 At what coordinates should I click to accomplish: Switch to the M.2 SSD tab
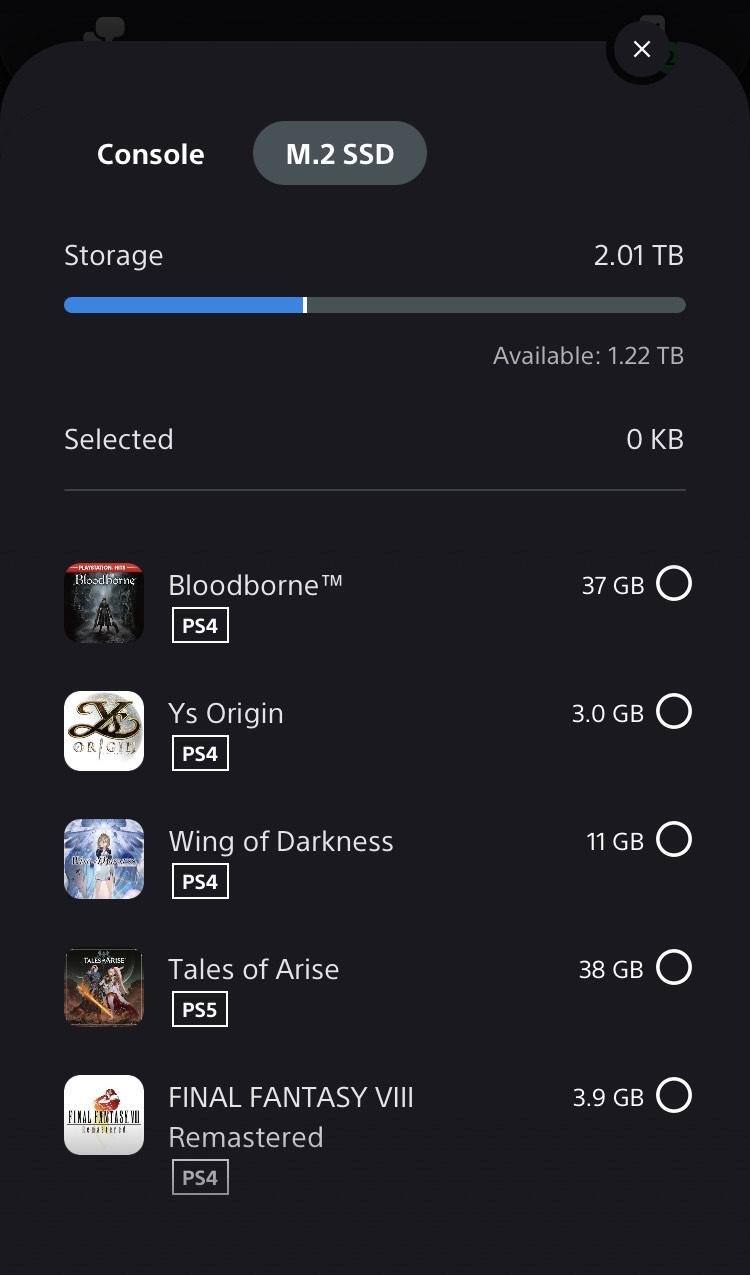coord(340,154)
